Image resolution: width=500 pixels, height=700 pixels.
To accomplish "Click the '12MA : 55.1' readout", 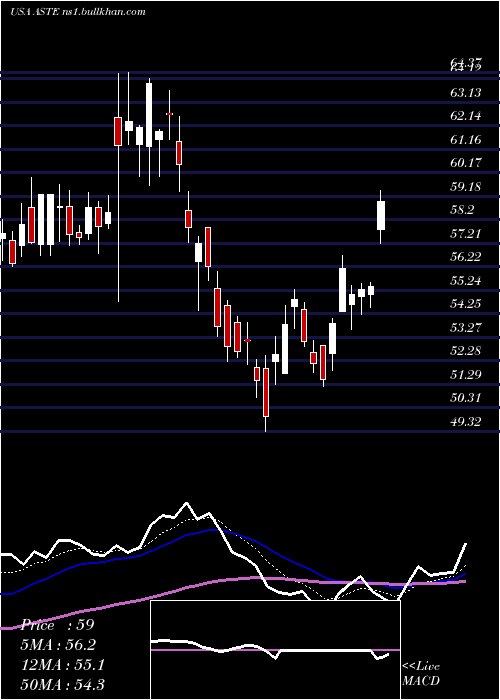I will click(x=62, y=665).
